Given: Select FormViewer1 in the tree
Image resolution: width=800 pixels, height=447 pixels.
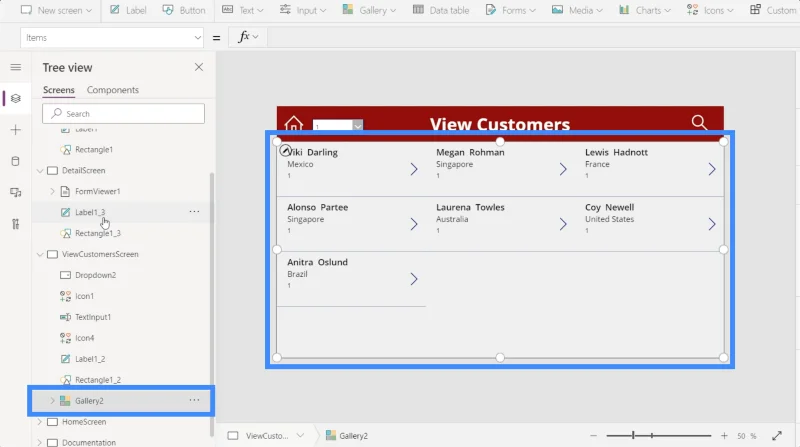Looking at the screenshot, I should (x=97, y=191).
